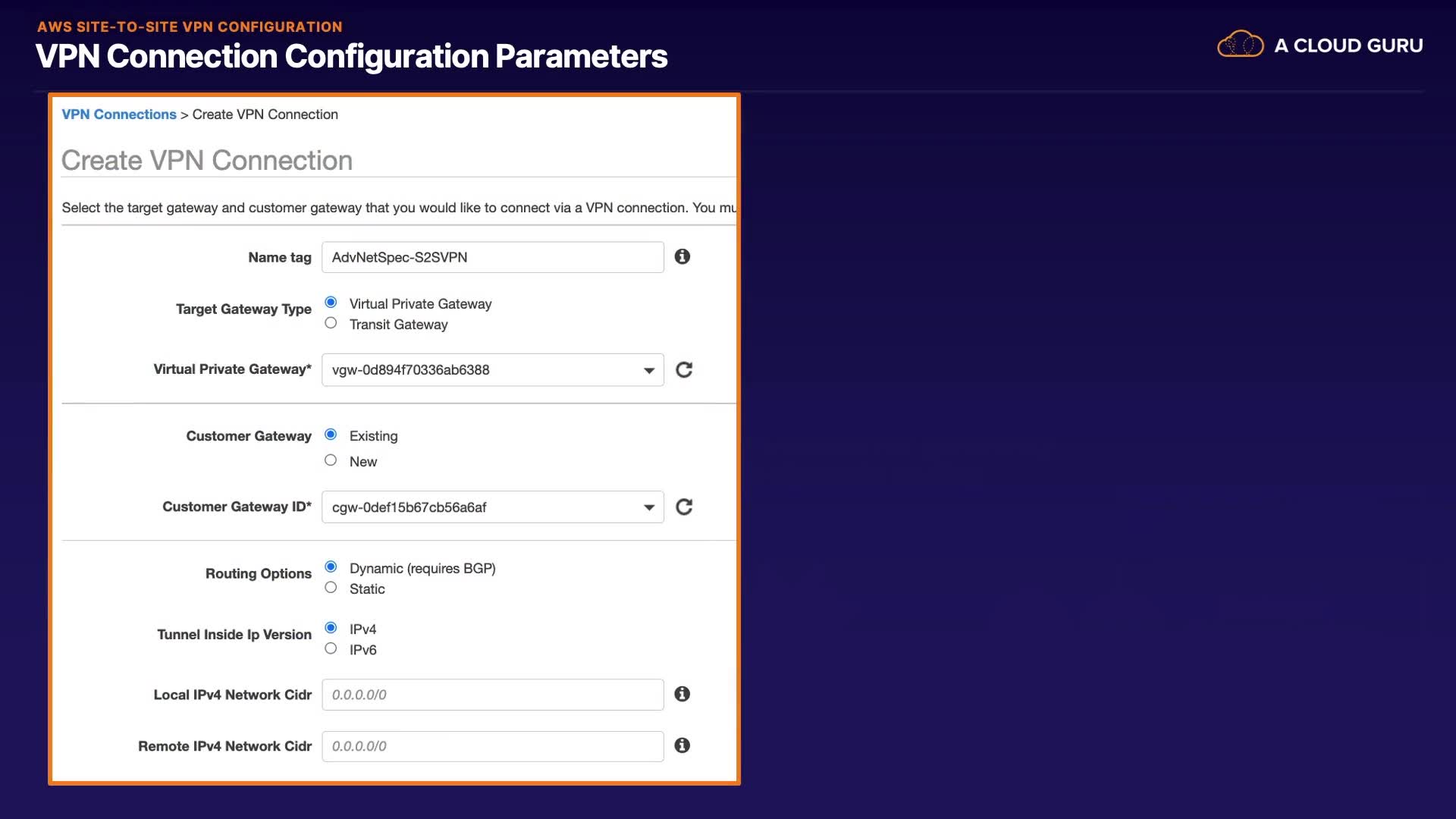The image size is (1456, 819).
Task: Click the Local IPv4 Network Cidr field
Action: [492, 695]
